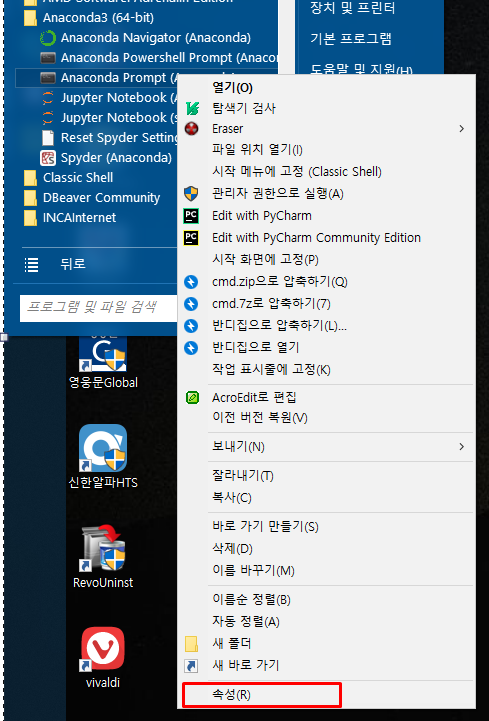Click the shield icon beside 관리자 권한으로 실행
This screenshot has width=489, height=721.
191,194
